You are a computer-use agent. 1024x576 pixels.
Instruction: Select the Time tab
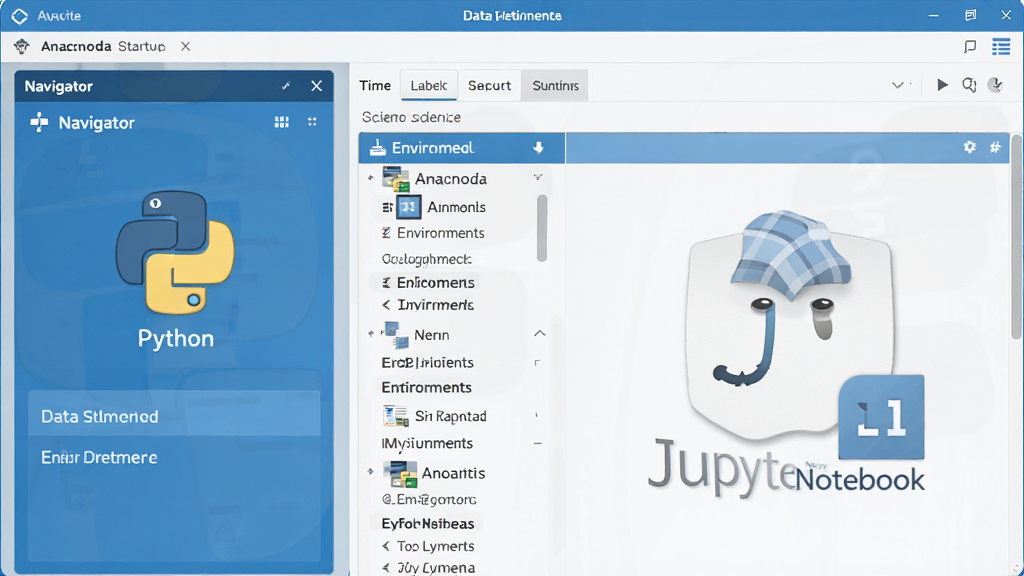[375, 86]
